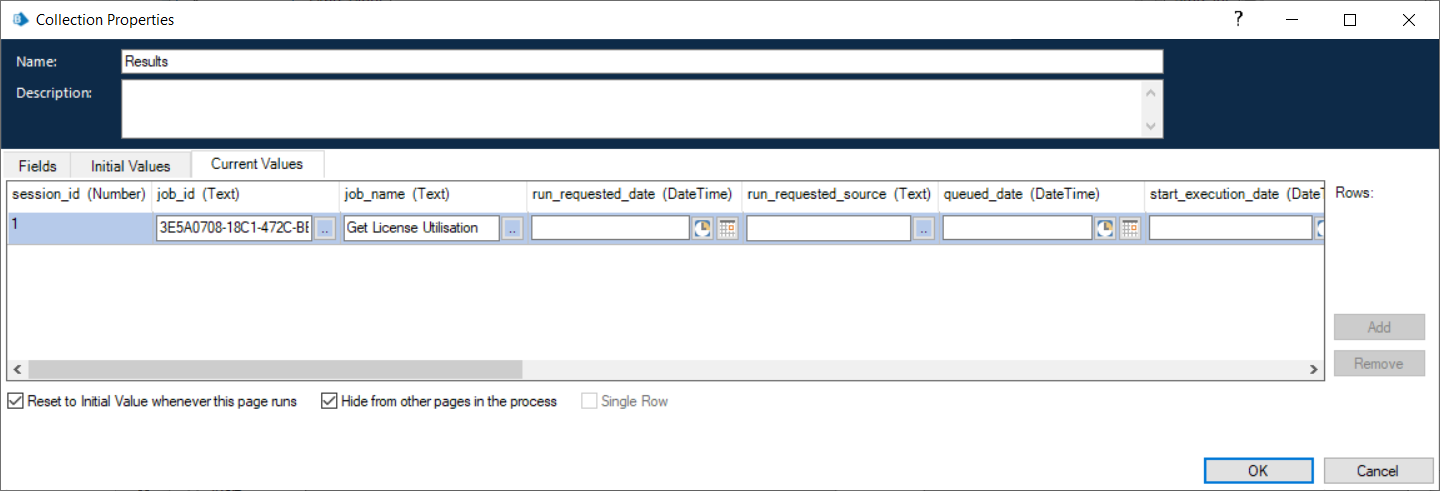Click the job_id (Text) column header

[246, 194]
